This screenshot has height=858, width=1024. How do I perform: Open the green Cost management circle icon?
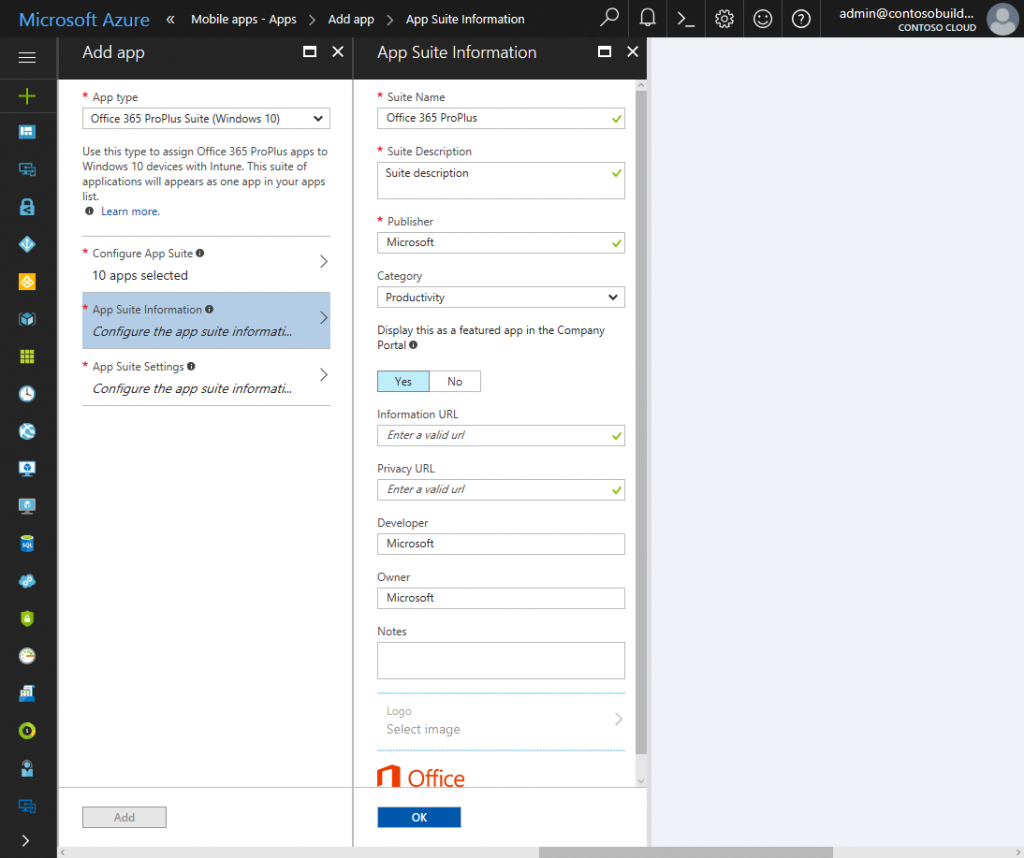tap(27, 731)
